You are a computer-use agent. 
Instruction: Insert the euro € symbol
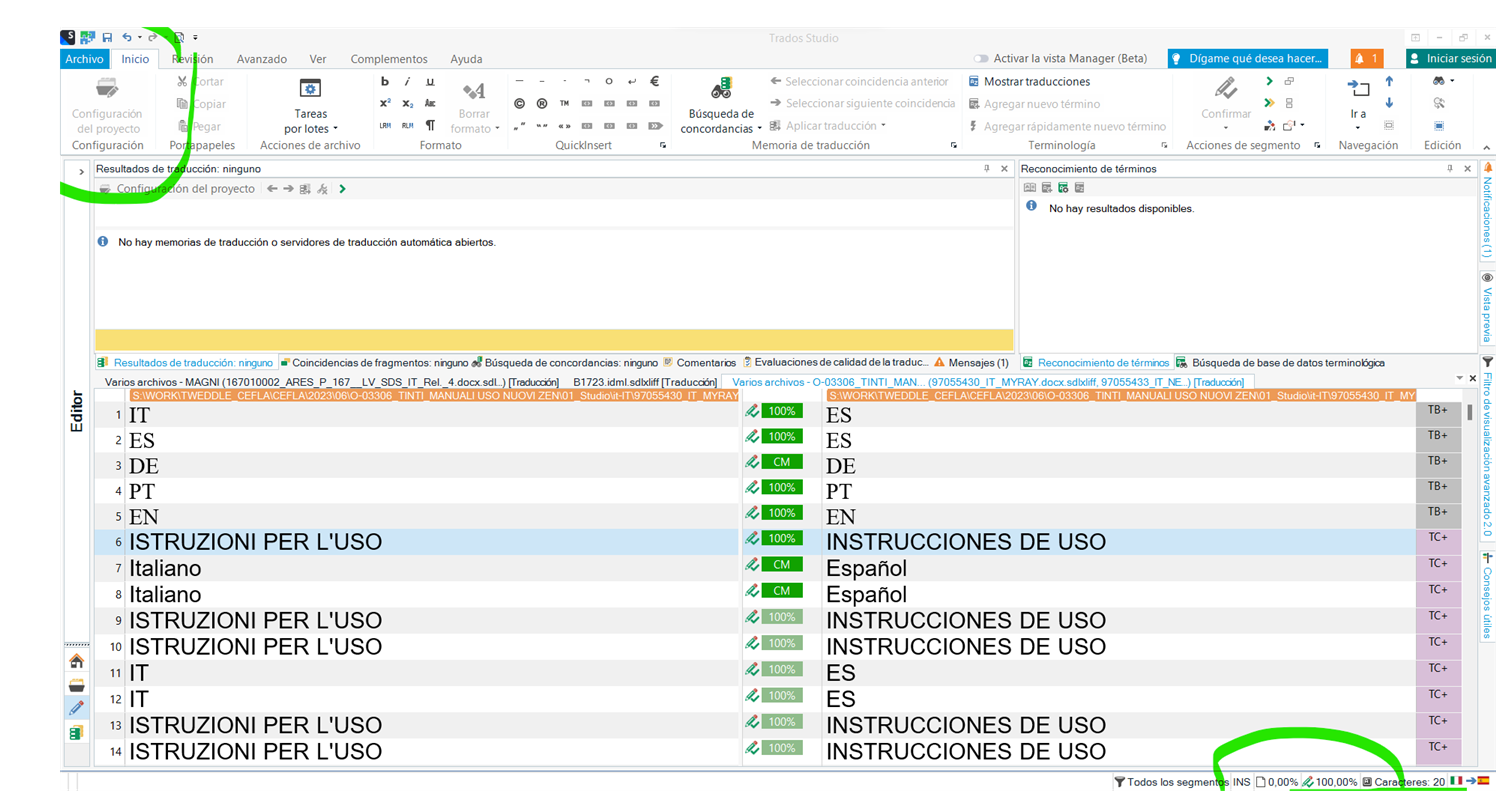(x=654, y=82)
